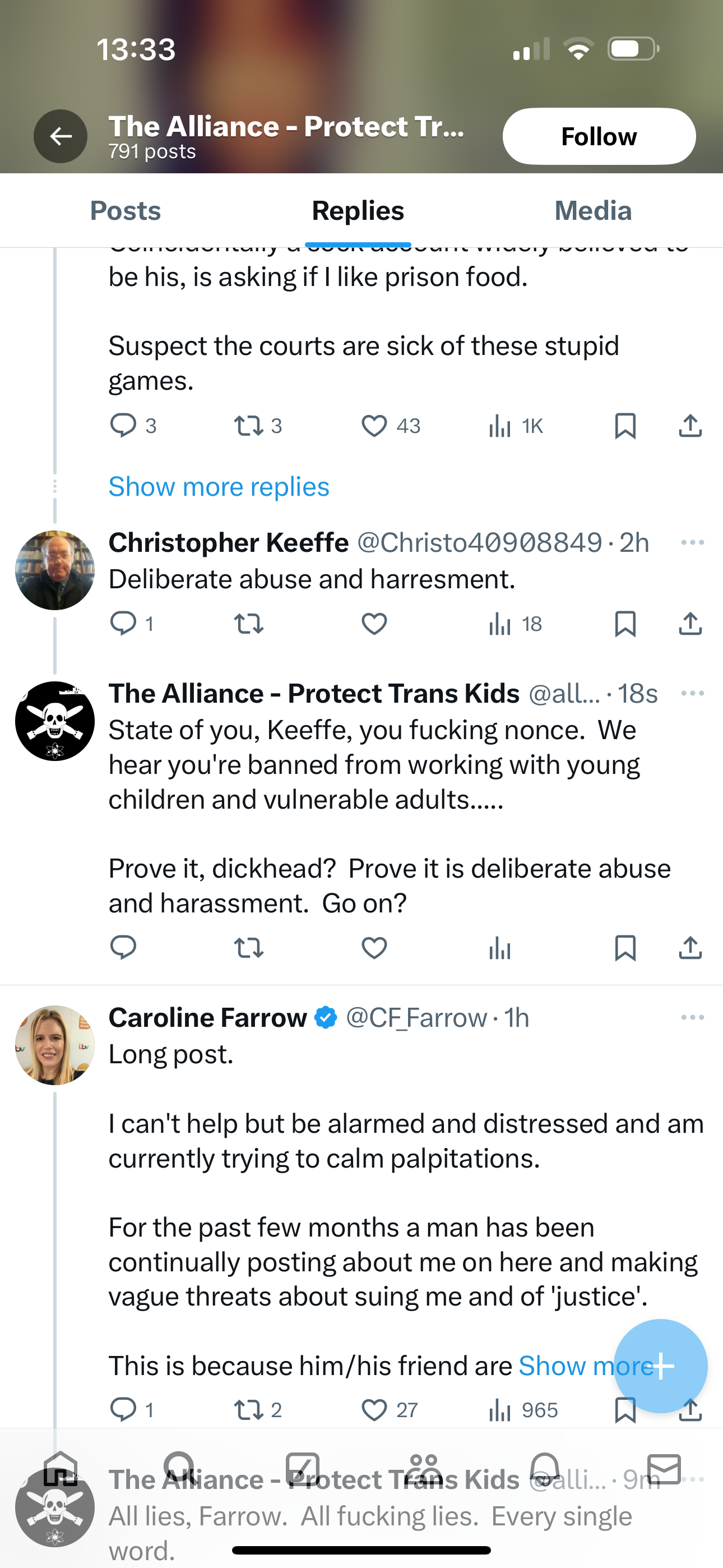Share the 'prison food' post

[690, 426]
